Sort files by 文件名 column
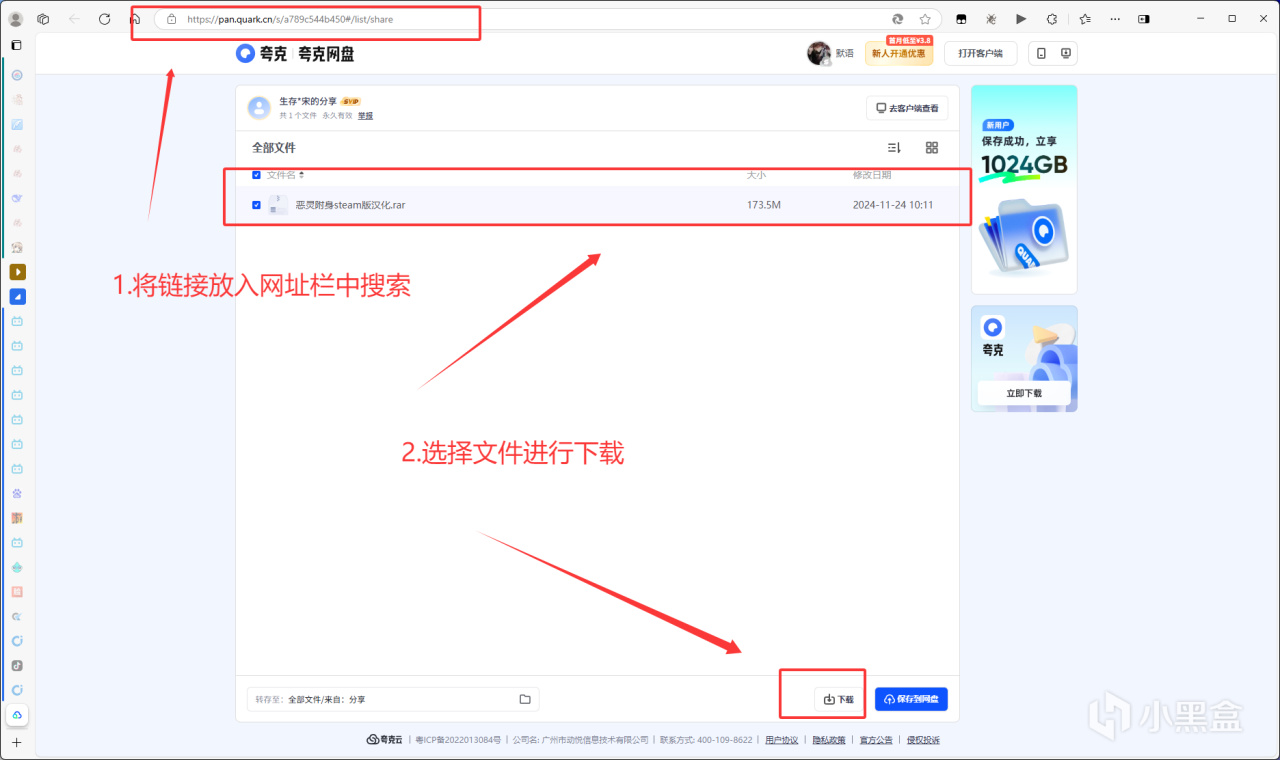 (285, 175)
